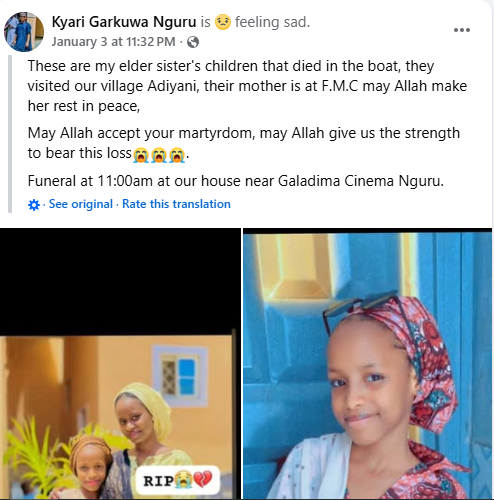Viewport: 494px width, 500px height.
Task: Click the globe public audience icon
Action: click(x=193, y=42)
